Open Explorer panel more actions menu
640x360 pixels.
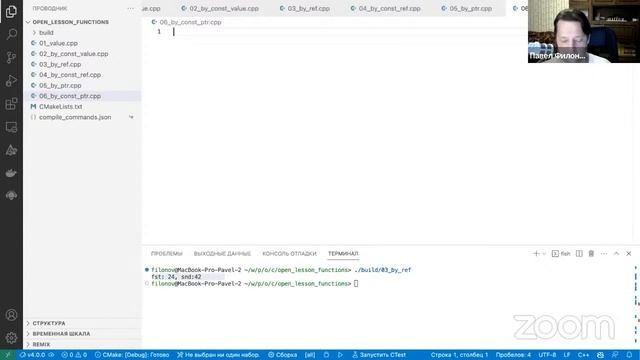coord(131,9)
